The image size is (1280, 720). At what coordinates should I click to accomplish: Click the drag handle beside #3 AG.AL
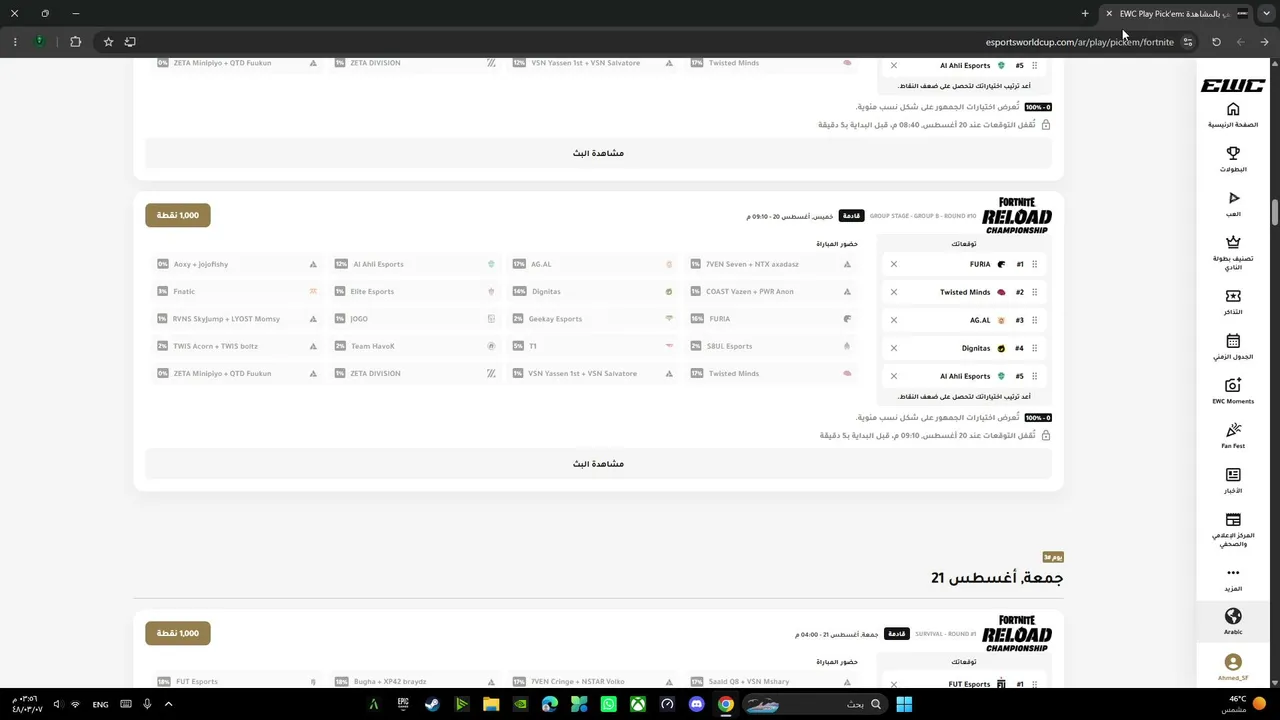pyautogui.click(x=1035, y=320)
